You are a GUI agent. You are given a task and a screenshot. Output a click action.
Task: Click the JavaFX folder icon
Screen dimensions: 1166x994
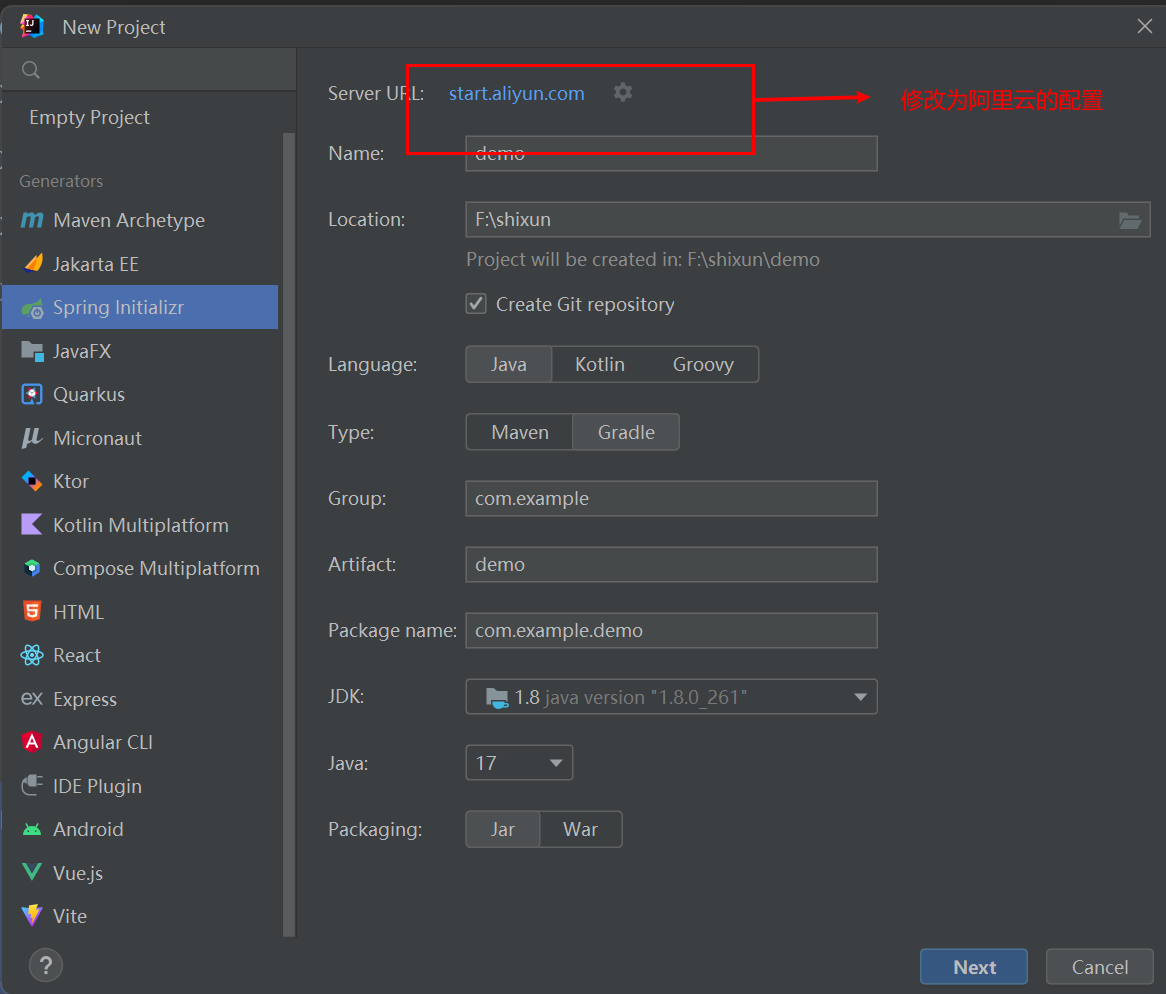[x=32, y=351]
